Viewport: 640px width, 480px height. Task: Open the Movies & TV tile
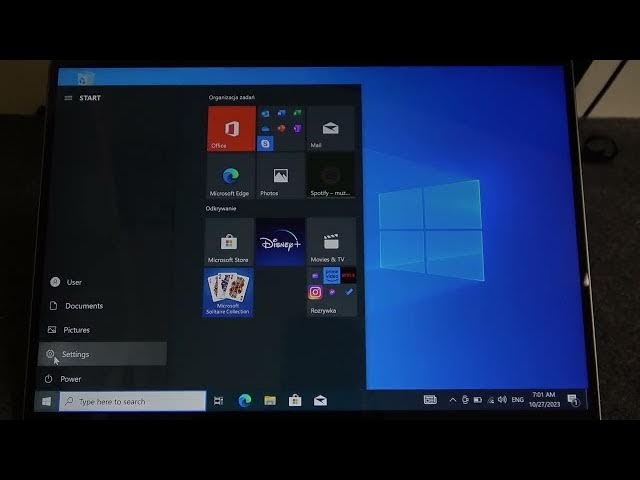coord(331,242)
